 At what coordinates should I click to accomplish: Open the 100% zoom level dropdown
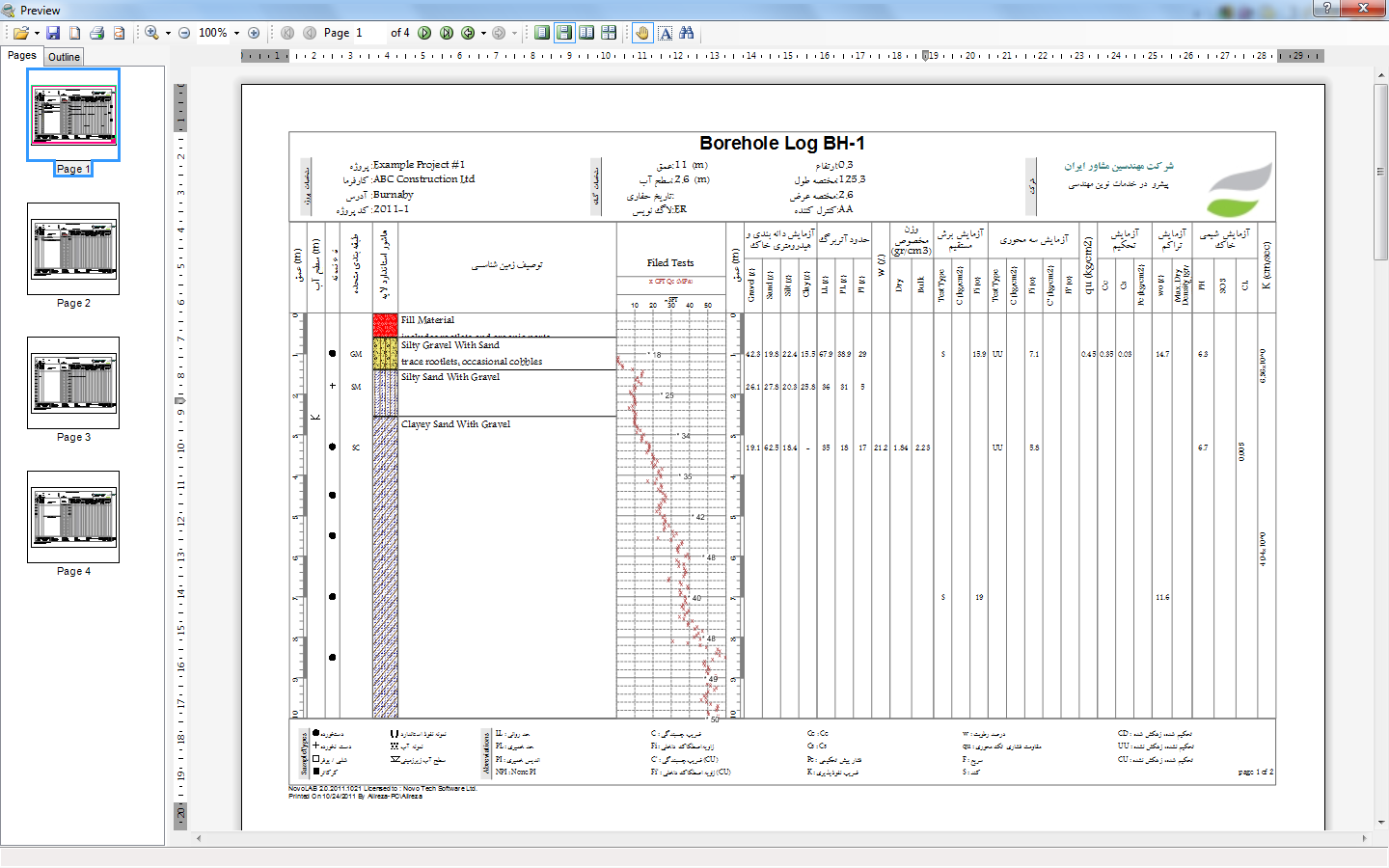click(x=236, y=33)
